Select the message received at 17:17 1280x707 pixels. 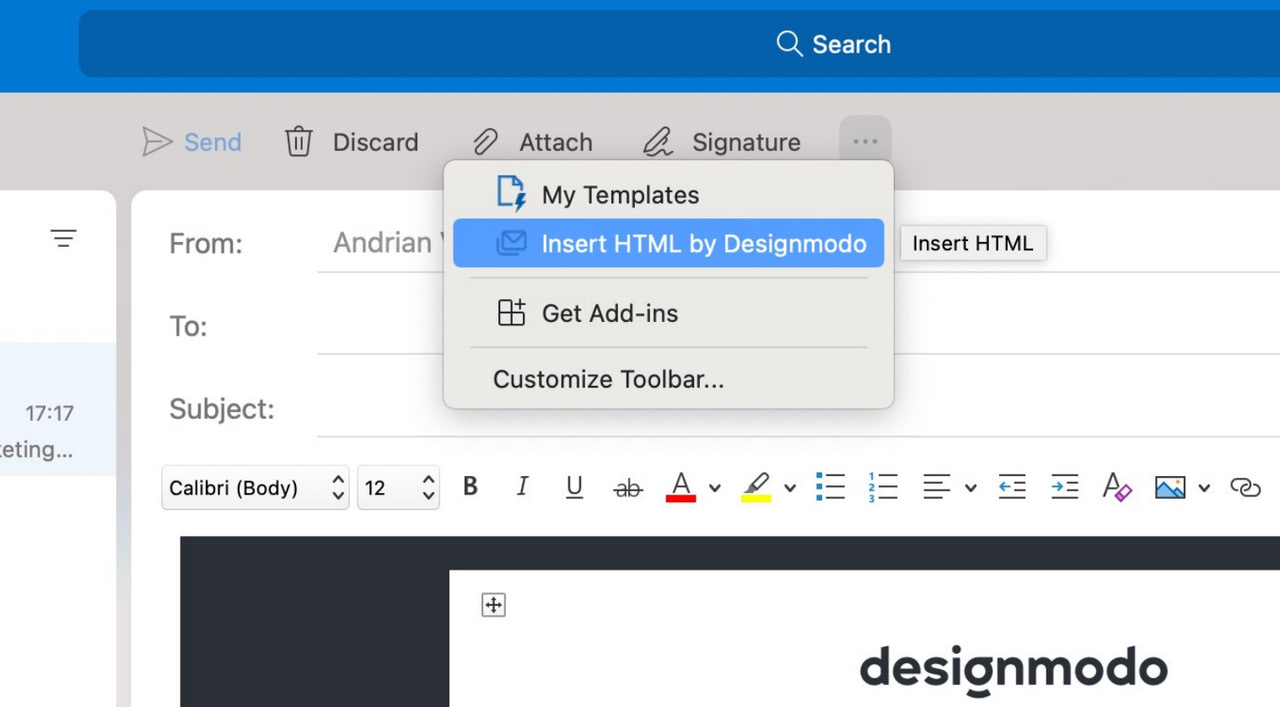(58, 409)
